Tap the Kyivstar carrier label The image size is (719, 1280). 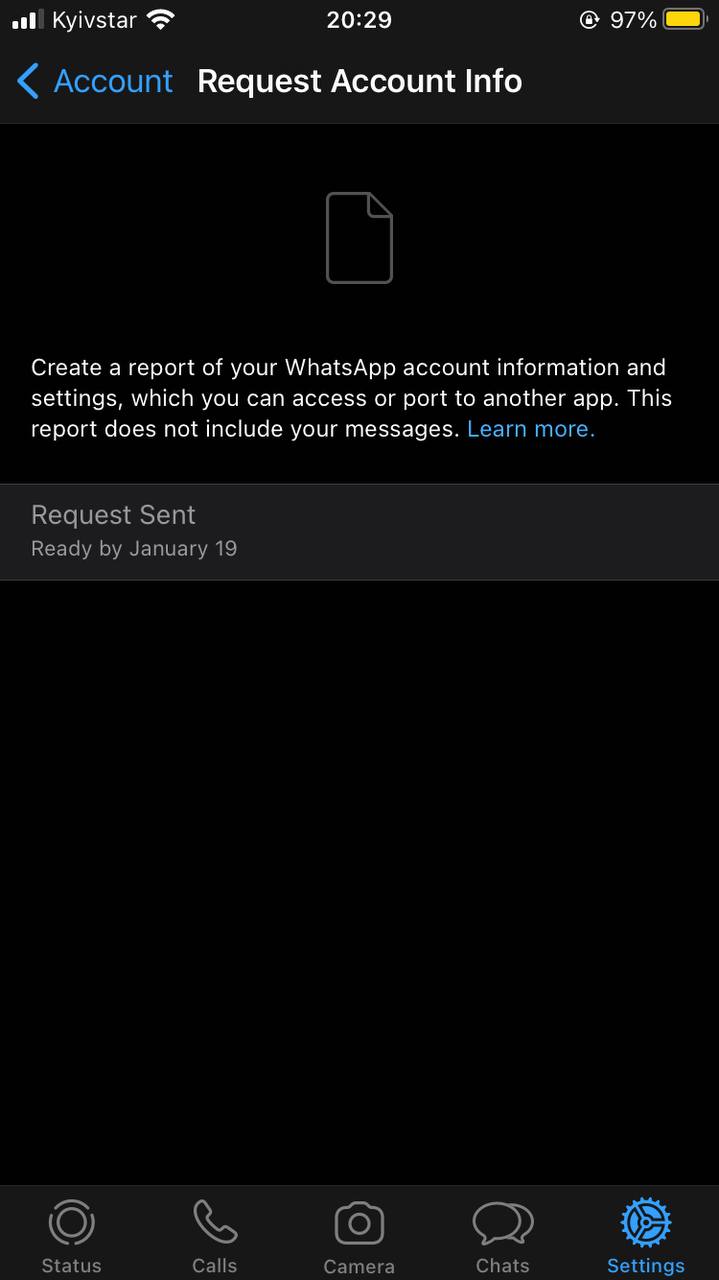tap(94, 19)
